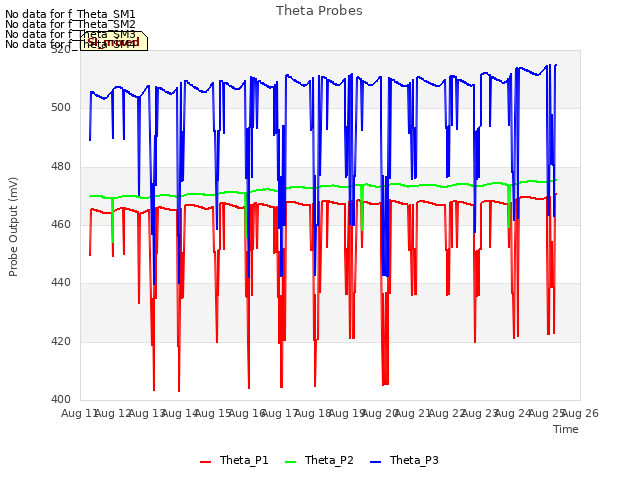The width and height of the screenshot is (640, 480).
Task: Click the 480 y-axis tick label
Action: coord(61,167)
